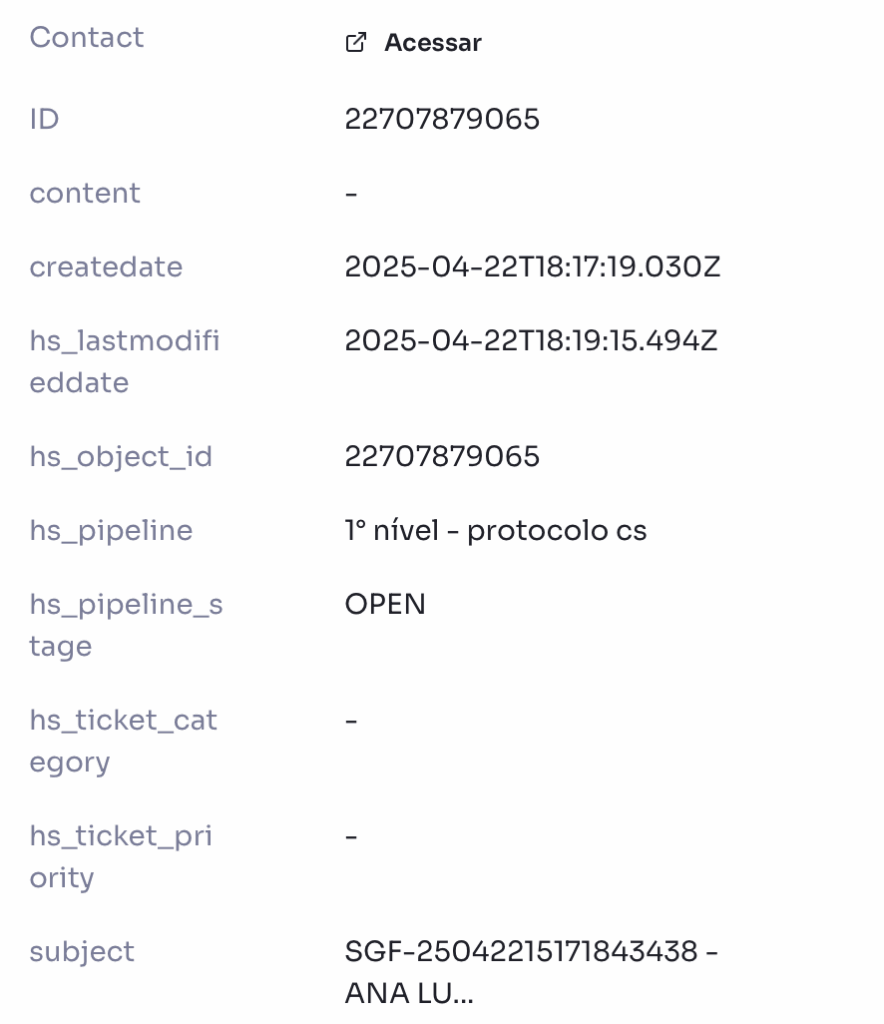Click the hs_pipeline field label
The image size is (884, 1024).
pyautogui.click(x=111, y=530)
